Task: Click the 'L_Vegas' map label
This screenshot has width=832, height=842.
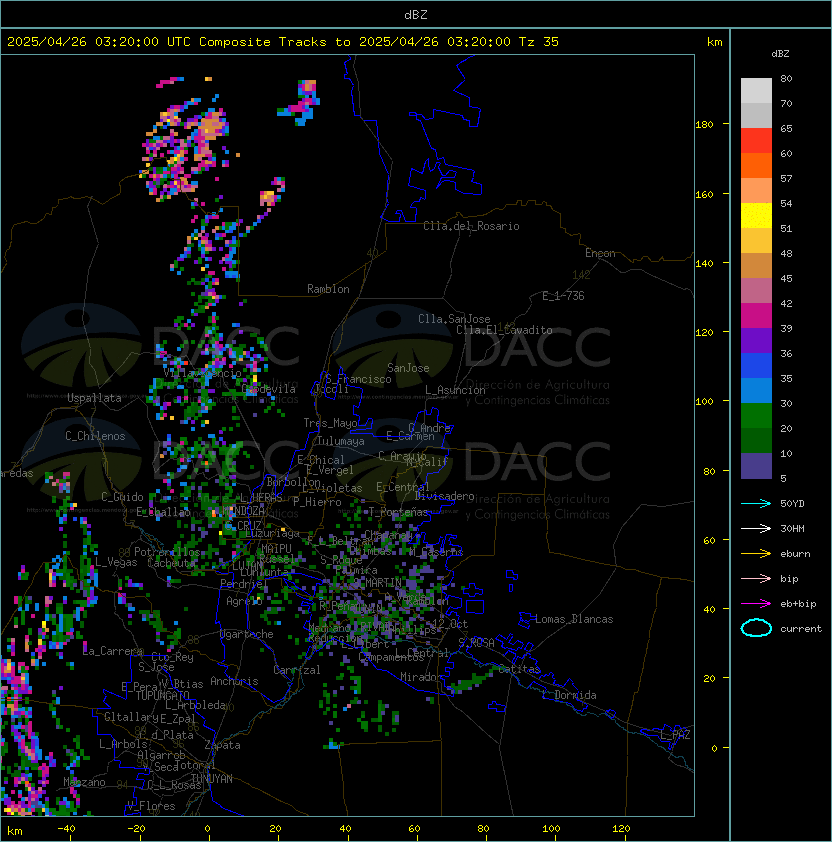Action: click(116, 562)
